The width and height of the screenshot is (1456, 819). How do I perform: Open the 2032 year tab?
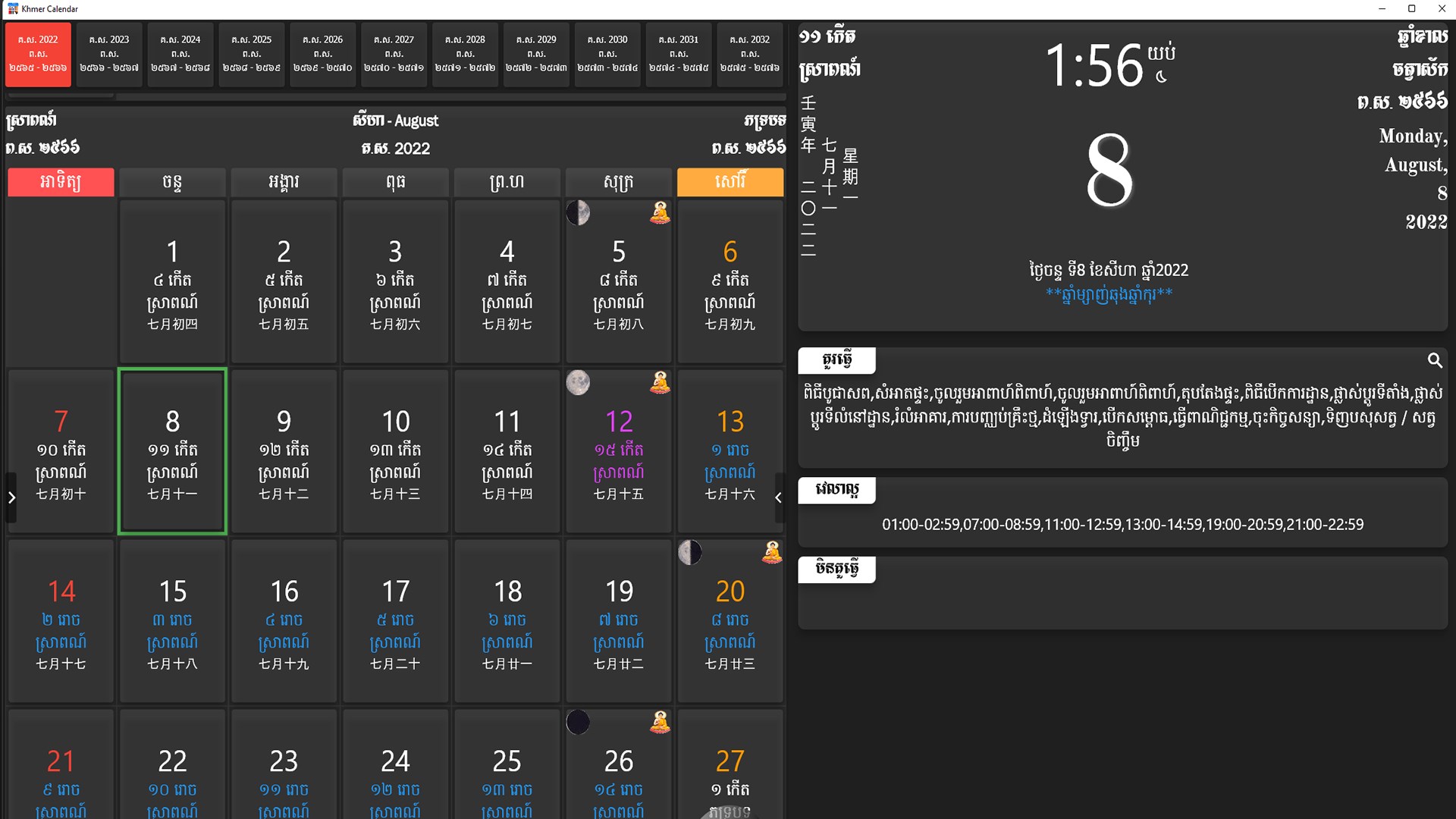[749, 54]
